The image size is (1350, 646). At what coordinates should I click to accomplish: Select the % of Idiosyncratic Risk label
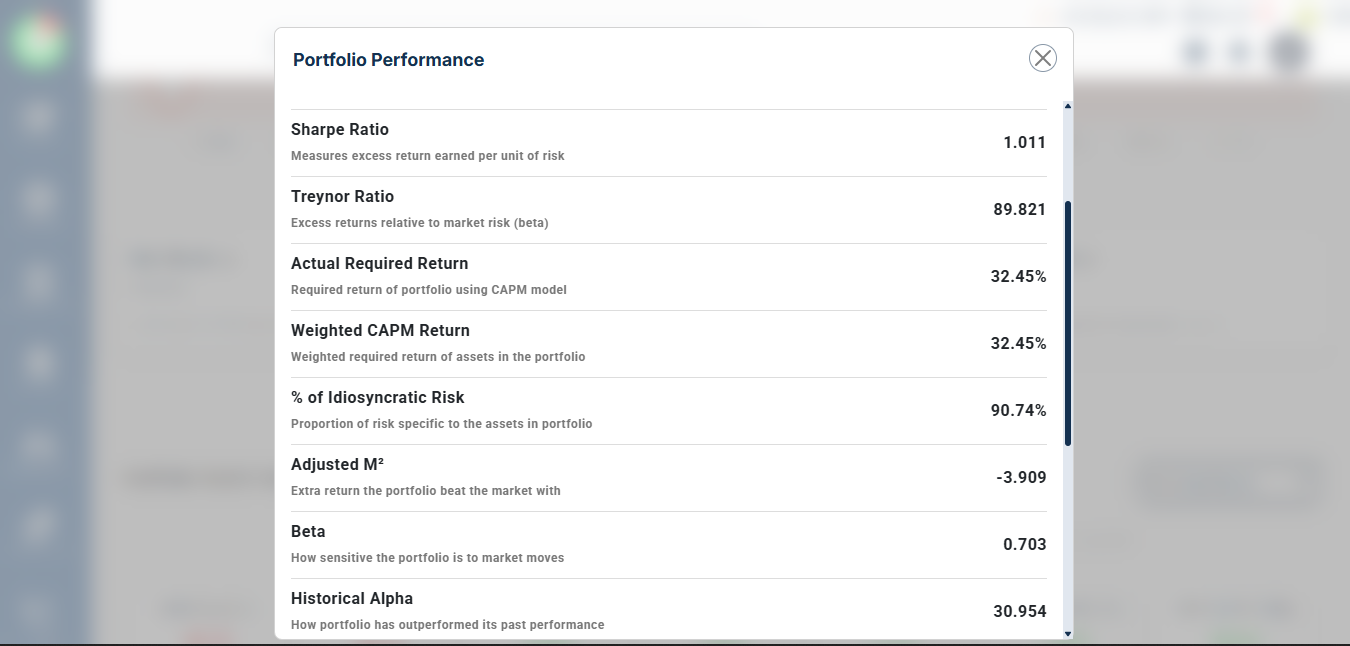[x=377, y=398]
